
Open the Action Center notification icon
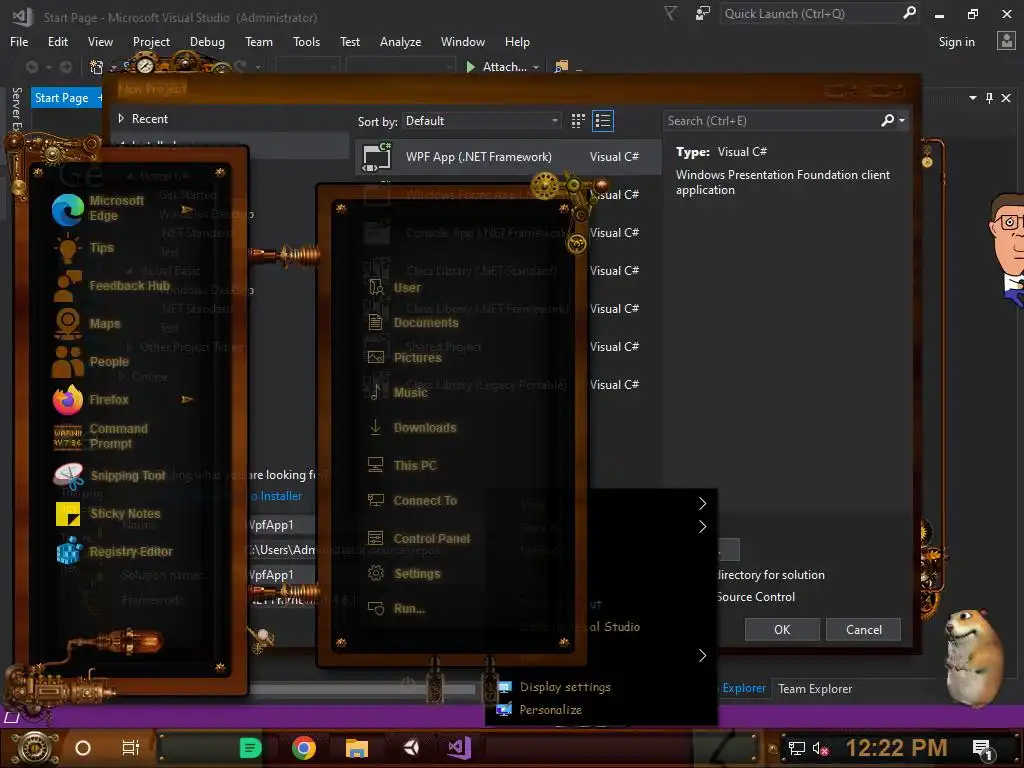point(983,749)
